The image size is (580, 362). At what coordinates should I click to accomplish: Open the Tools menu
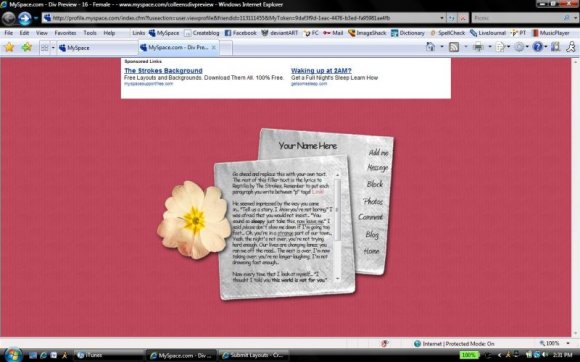[x=90, y=33]
